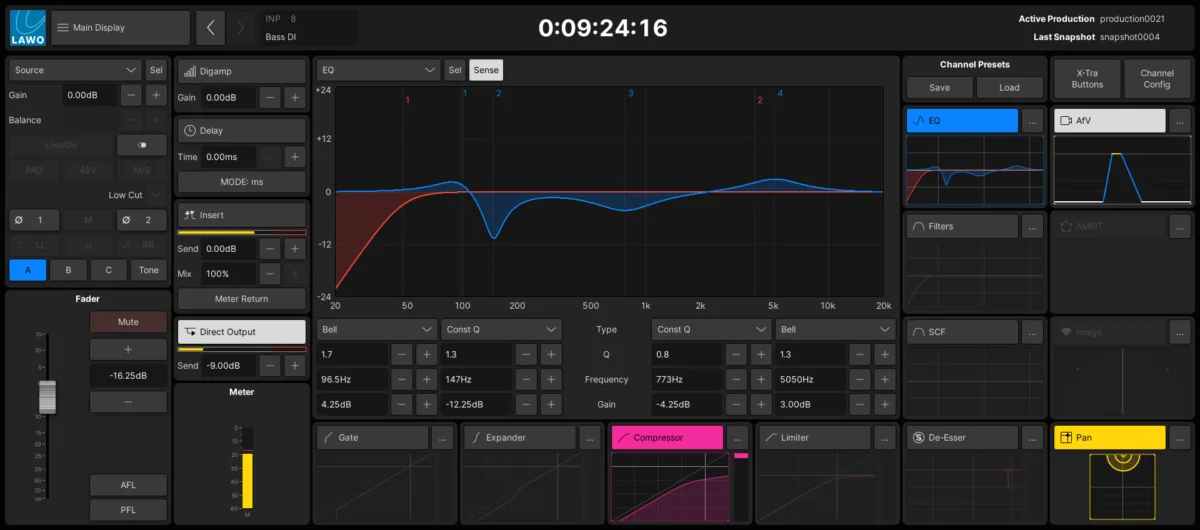Open the Gate module

(372, 437)
